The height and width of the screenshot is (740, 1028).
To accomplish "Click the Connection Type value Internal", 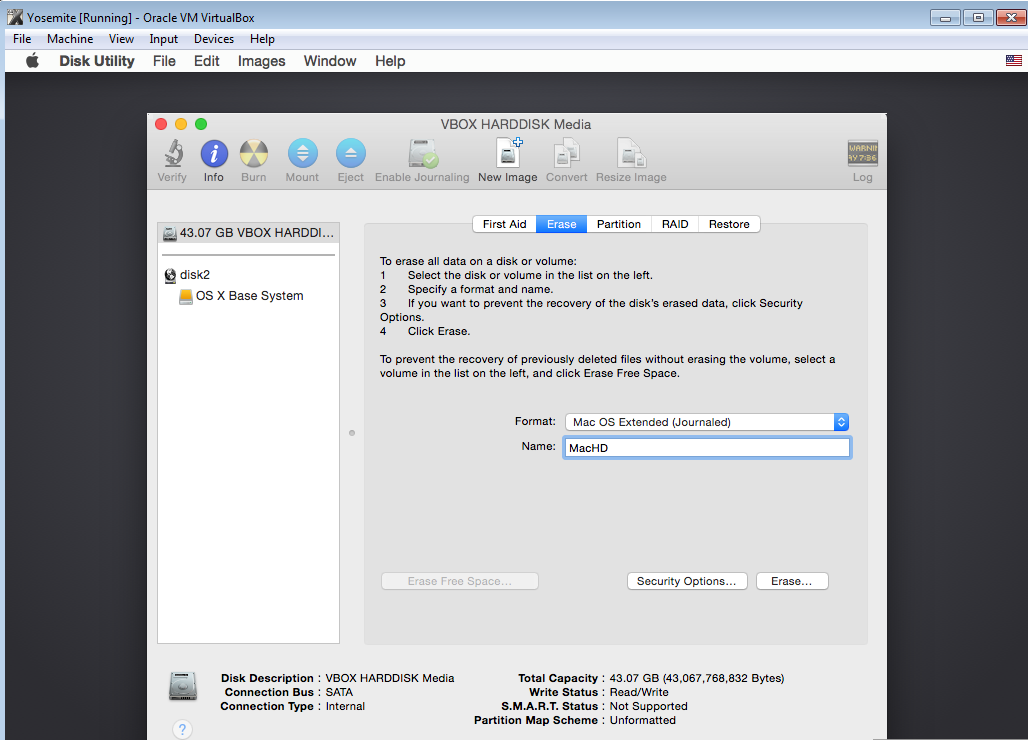I will tap(345, 707).
